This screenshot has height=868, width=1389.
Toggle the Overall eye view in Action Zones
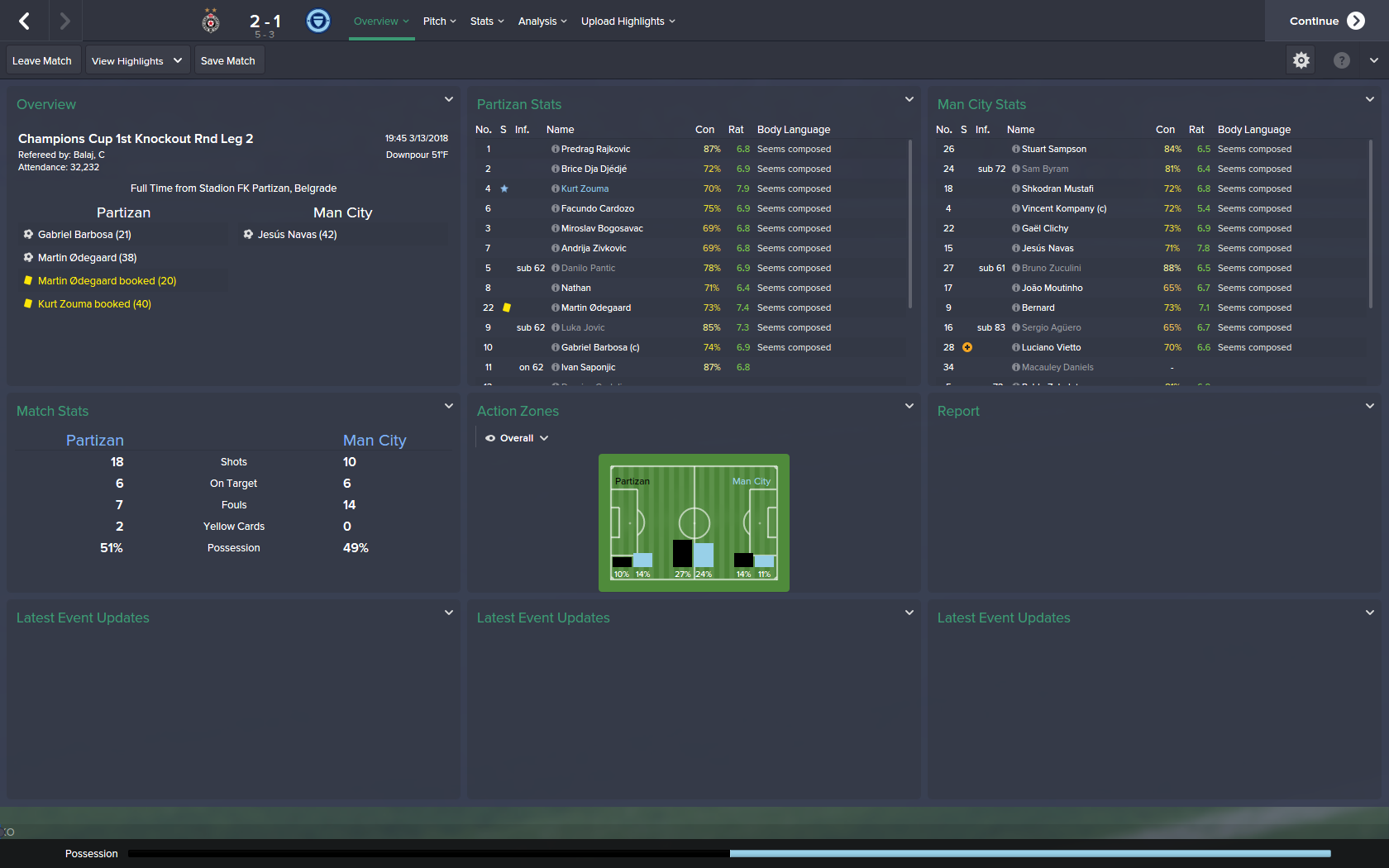click(x=490, y=438)
